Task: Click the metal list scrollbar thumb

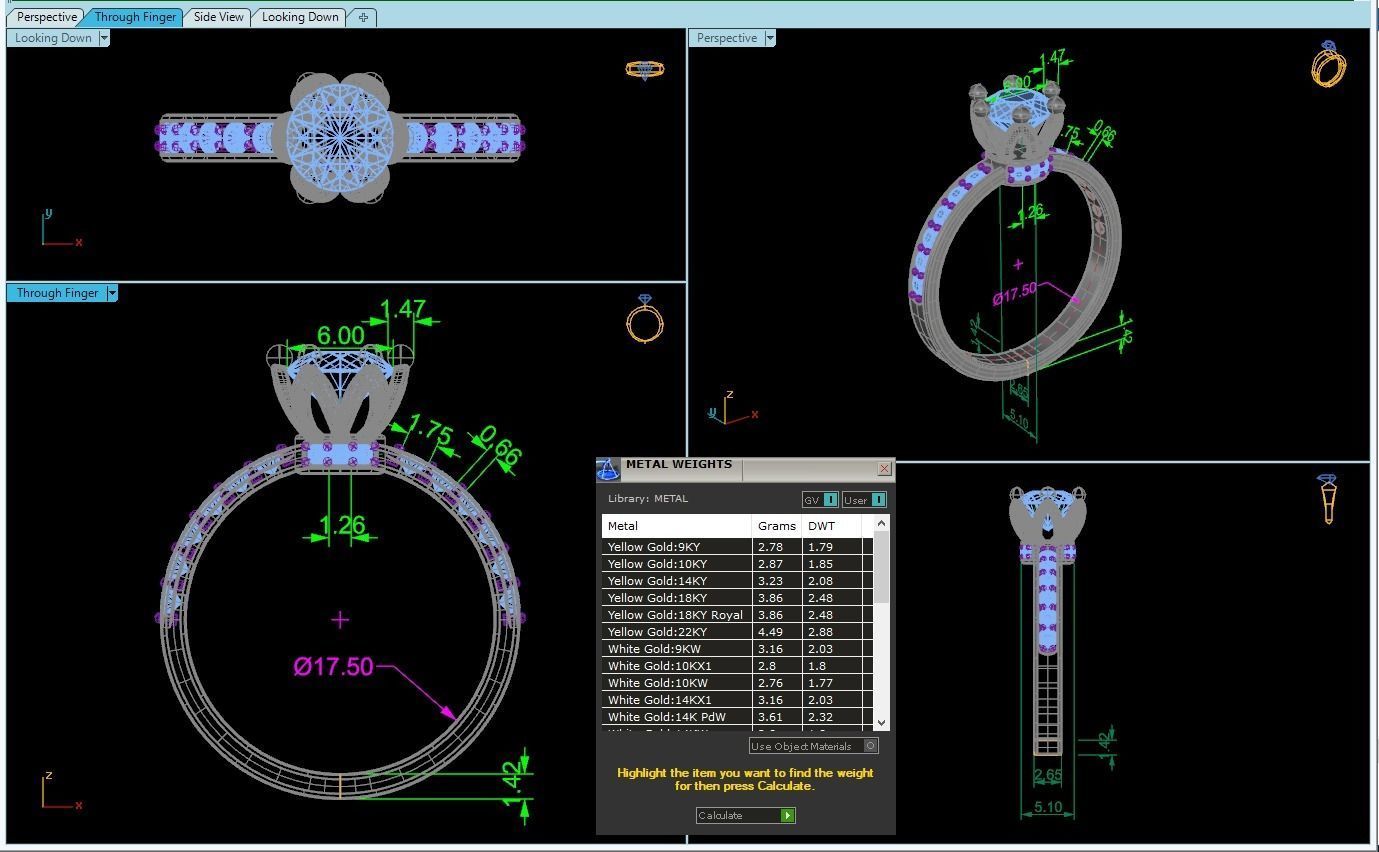Action: pyautogui.click(x=881, y=566)
